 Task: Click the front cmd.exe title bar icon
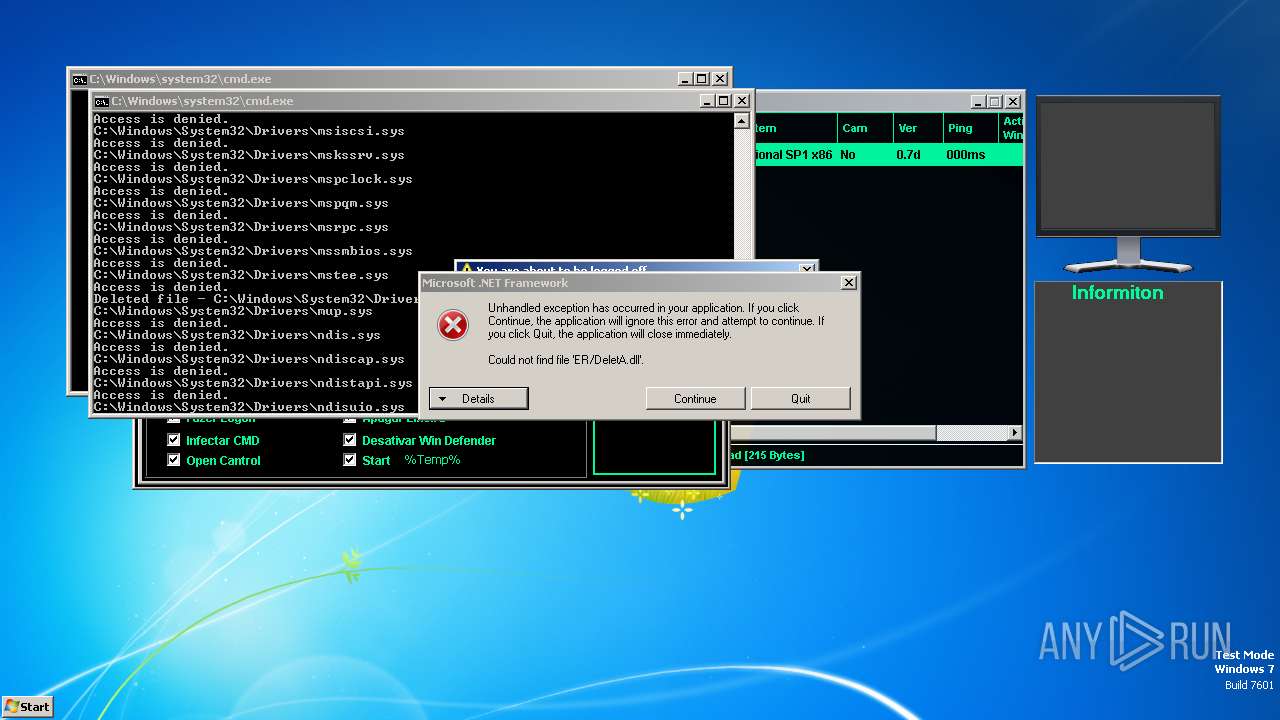[x=101, y=101]
